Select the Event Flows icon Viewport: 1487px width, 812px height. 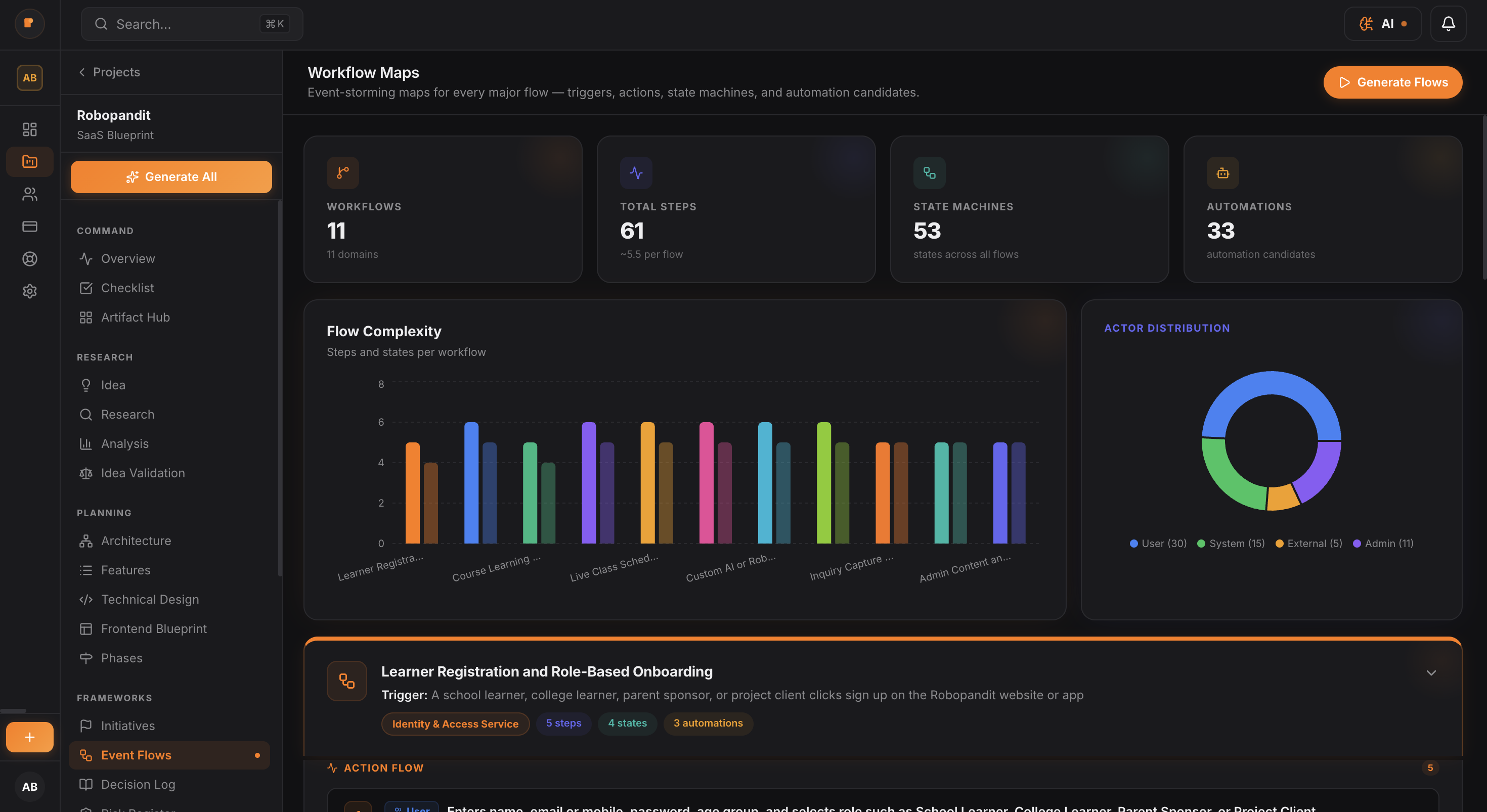tap(85, 755)
